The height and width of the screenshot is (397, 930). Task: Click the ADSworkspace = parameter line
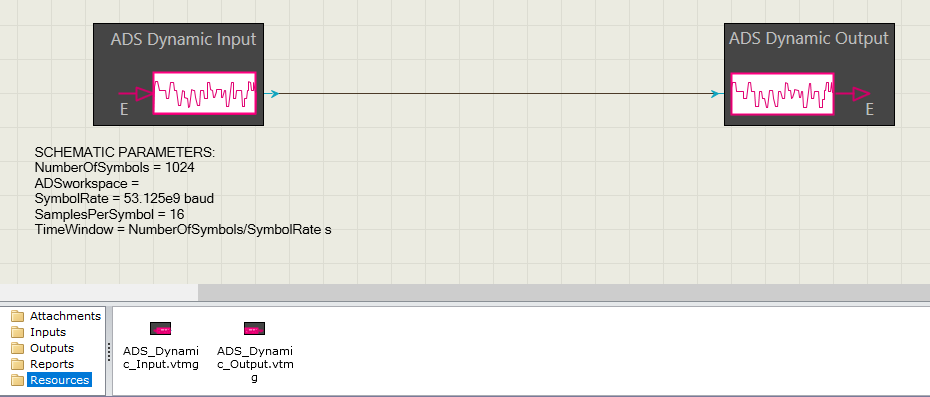coord(87,183)
